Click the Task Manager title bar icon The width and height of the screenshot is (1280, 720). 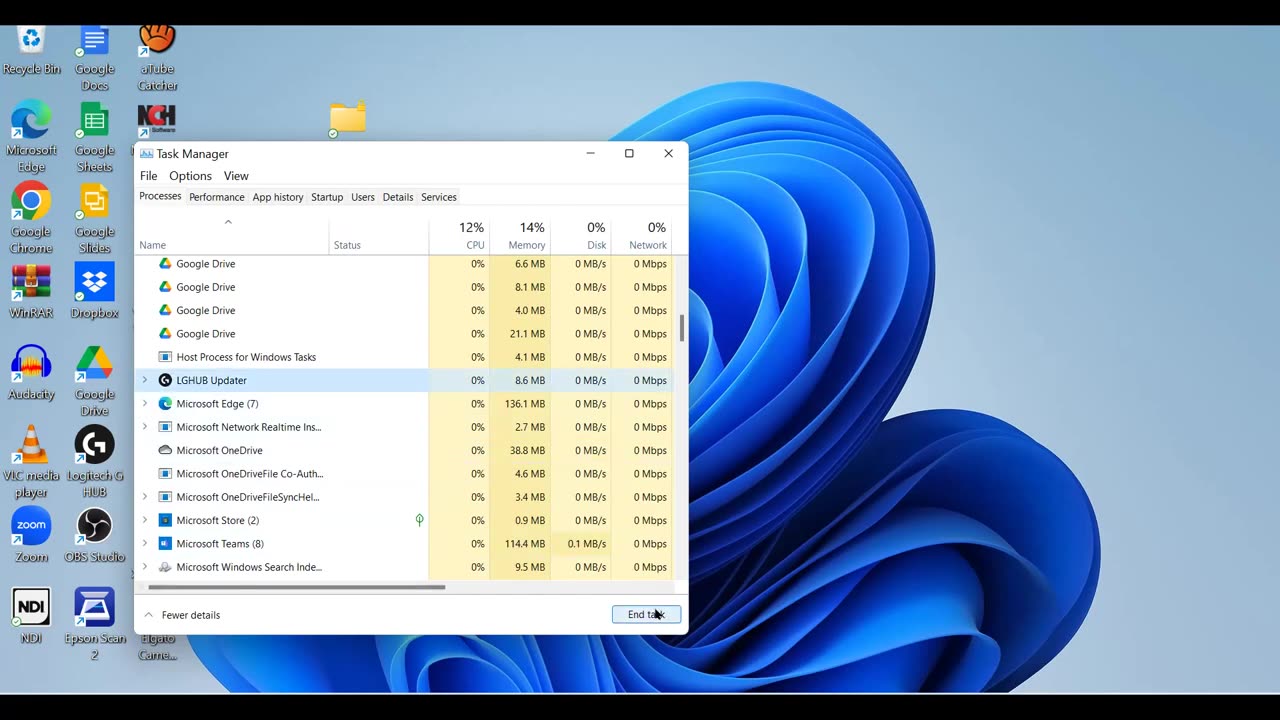[x=146, y=153]
